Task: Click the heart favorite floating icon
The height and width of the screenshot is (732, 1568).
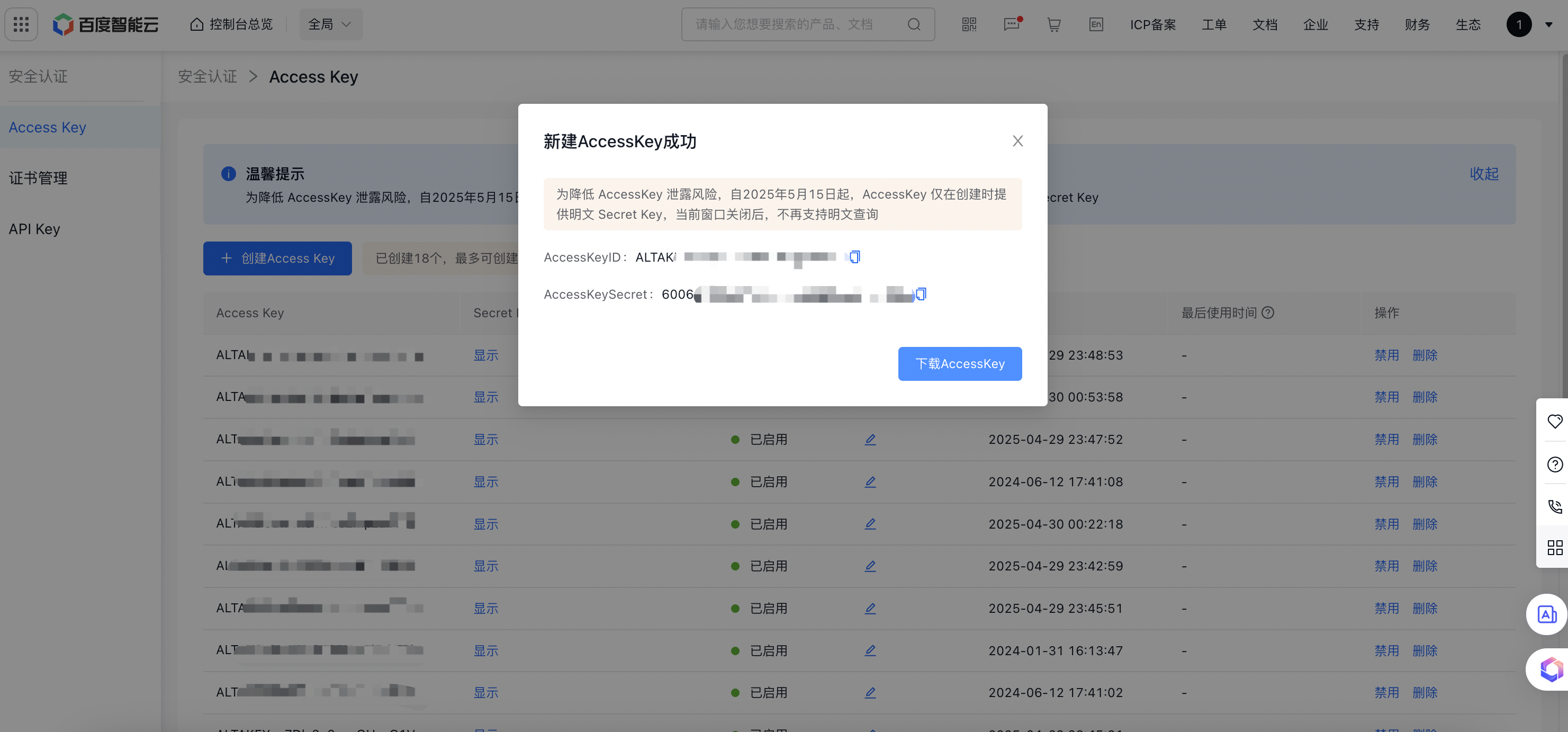Action: coord(1555,421)
